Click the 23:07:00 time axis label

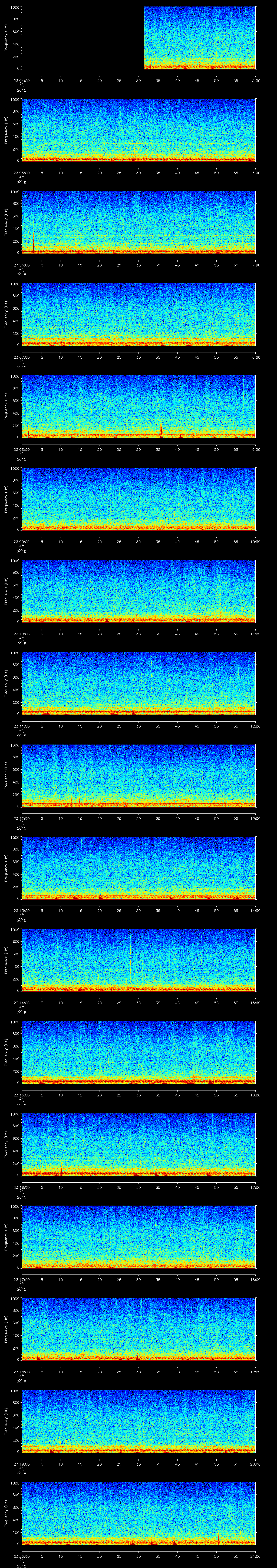21,357
